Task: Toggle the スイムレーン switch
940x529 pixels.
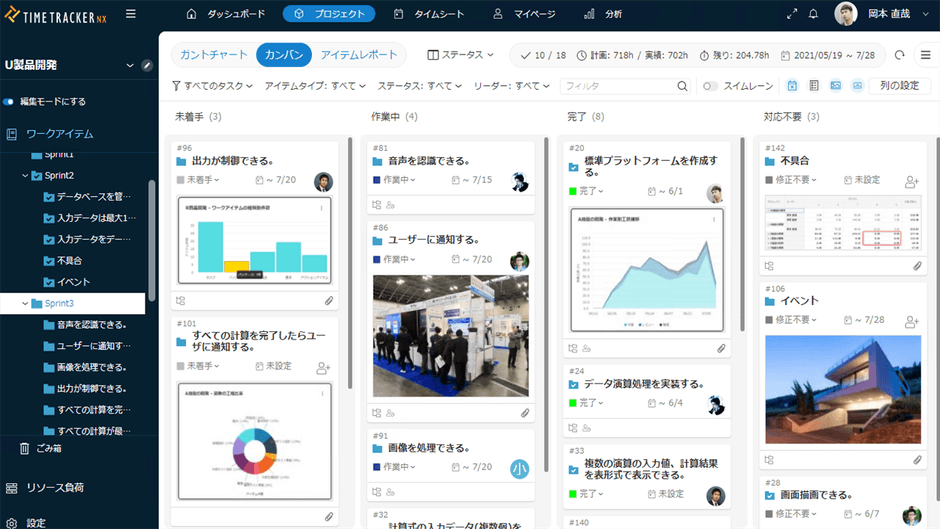Action: (x=710, y=86)
